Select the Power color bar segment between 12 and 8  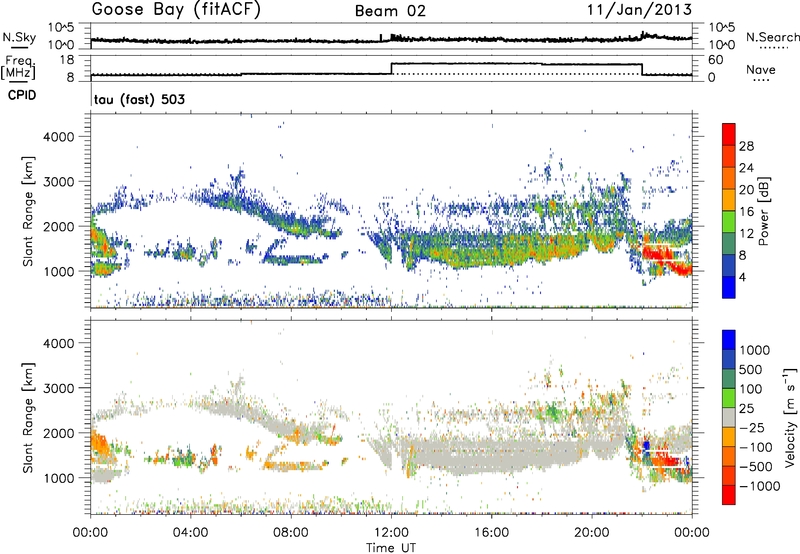coord(729,244)
